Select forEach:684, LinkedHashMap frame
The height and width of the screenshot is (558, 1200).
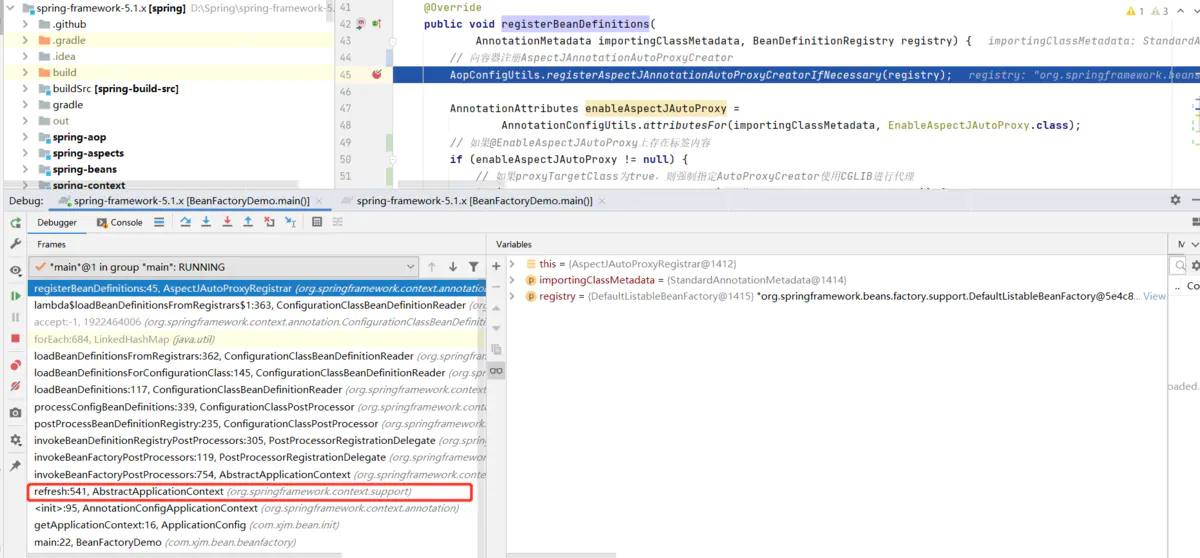pos(257,339)
